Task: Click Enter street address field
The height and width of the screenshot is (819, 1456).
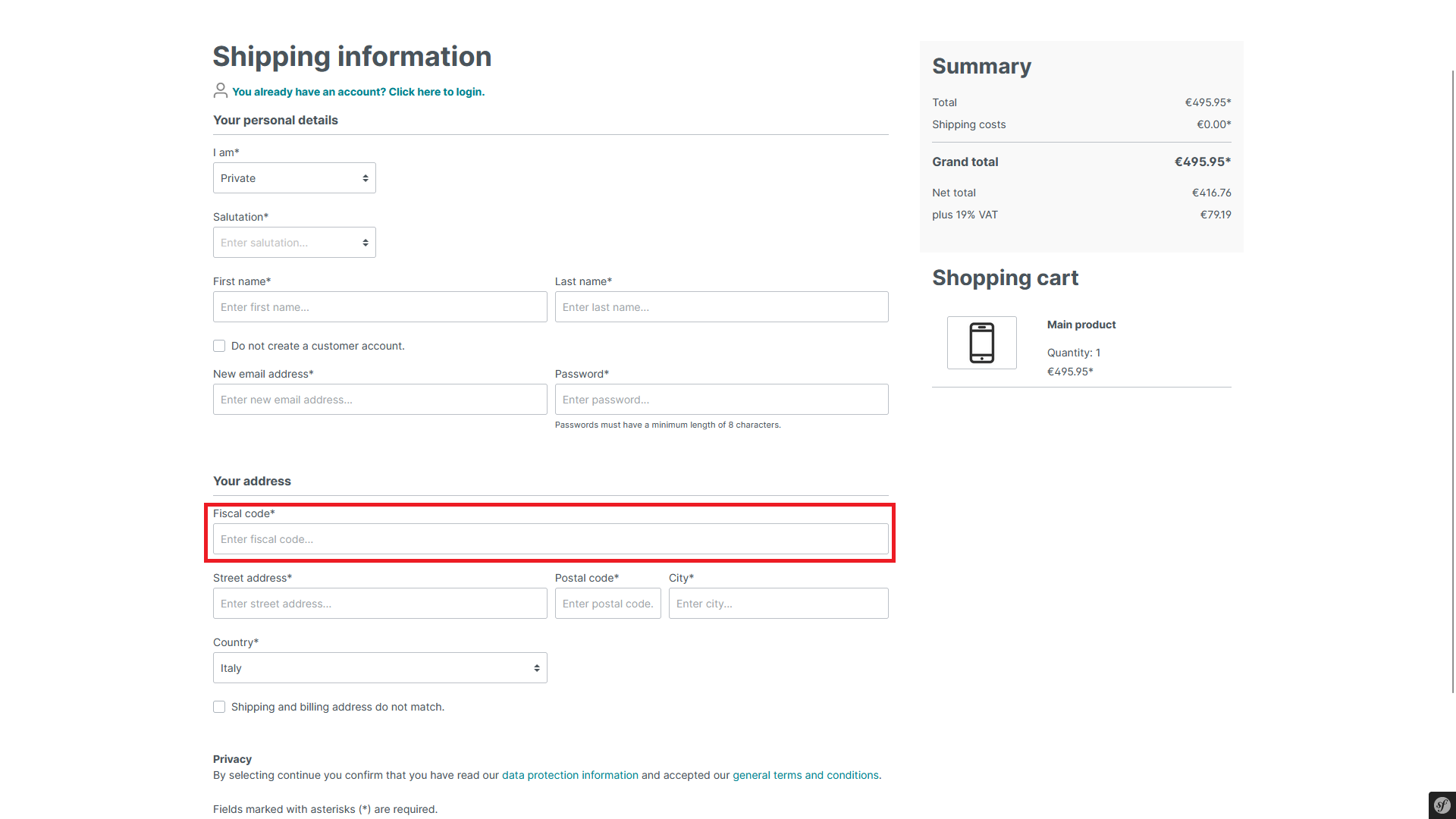Action: coord(379,603)
